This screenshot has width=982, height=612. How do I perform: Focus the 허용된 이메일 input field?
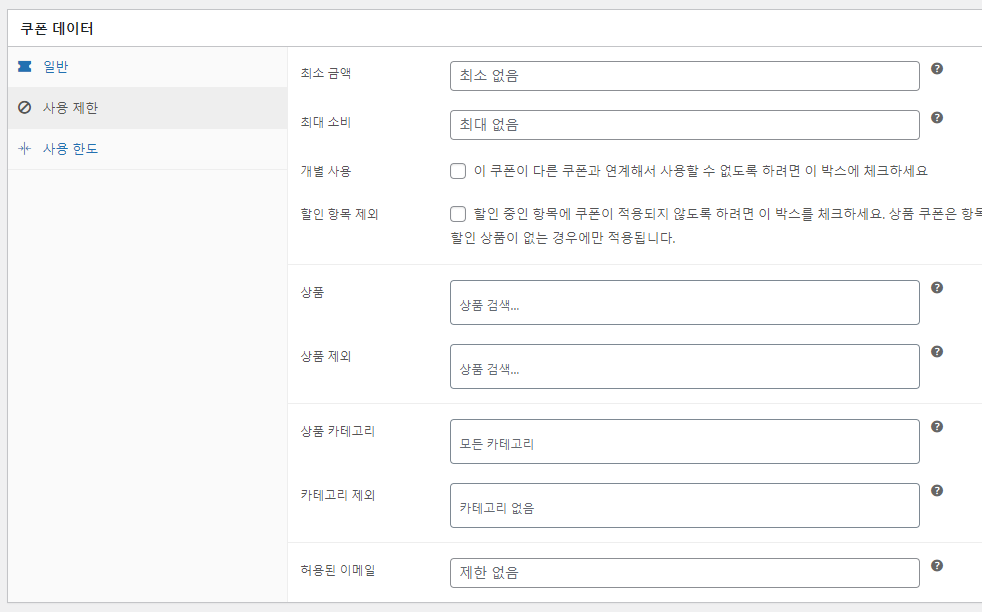tap(685, 573)
